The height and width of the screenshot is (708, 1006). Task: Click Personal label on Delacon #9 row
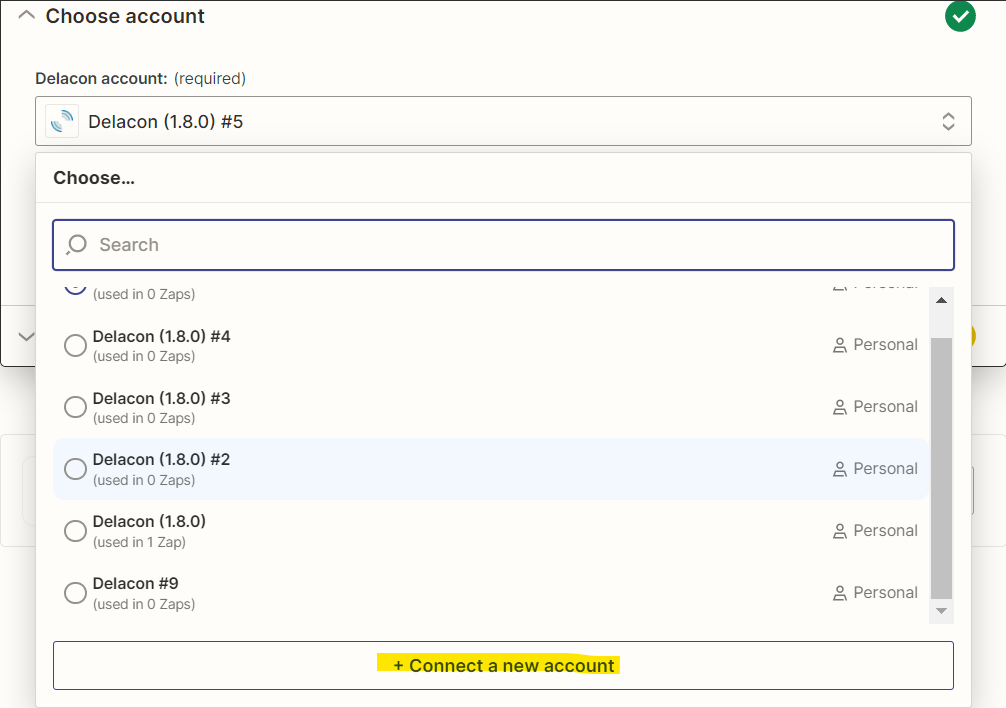tap(885, 593)
